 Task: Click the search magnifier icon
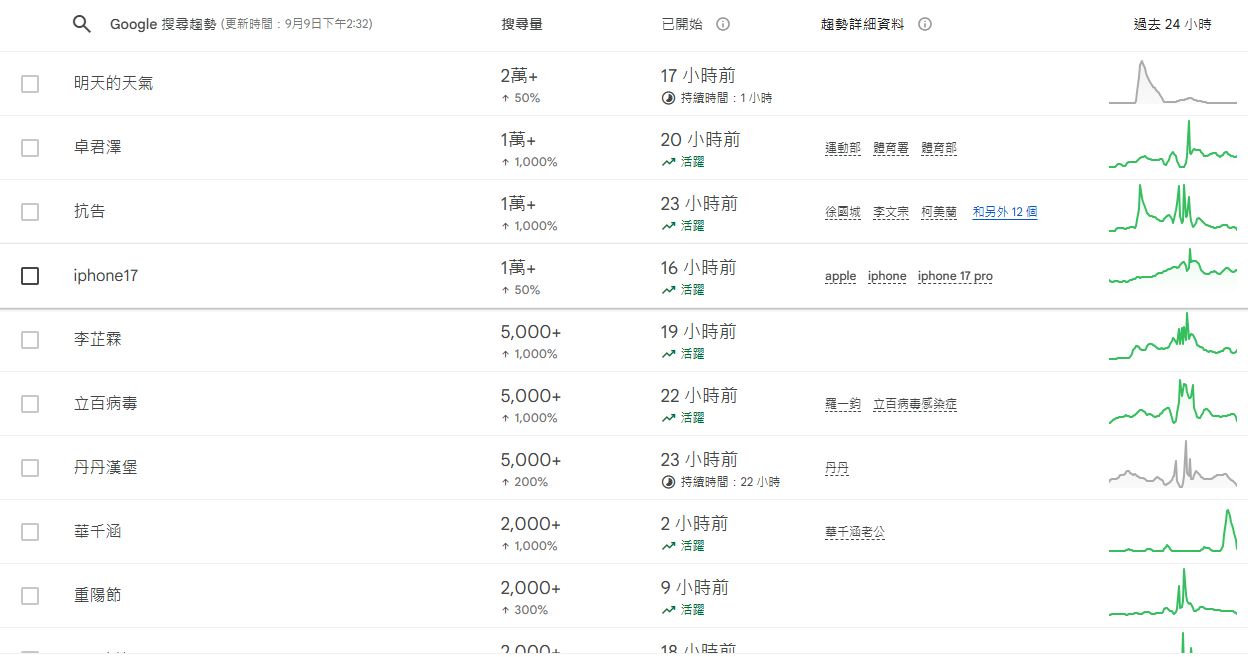click(x=82, y=24)
